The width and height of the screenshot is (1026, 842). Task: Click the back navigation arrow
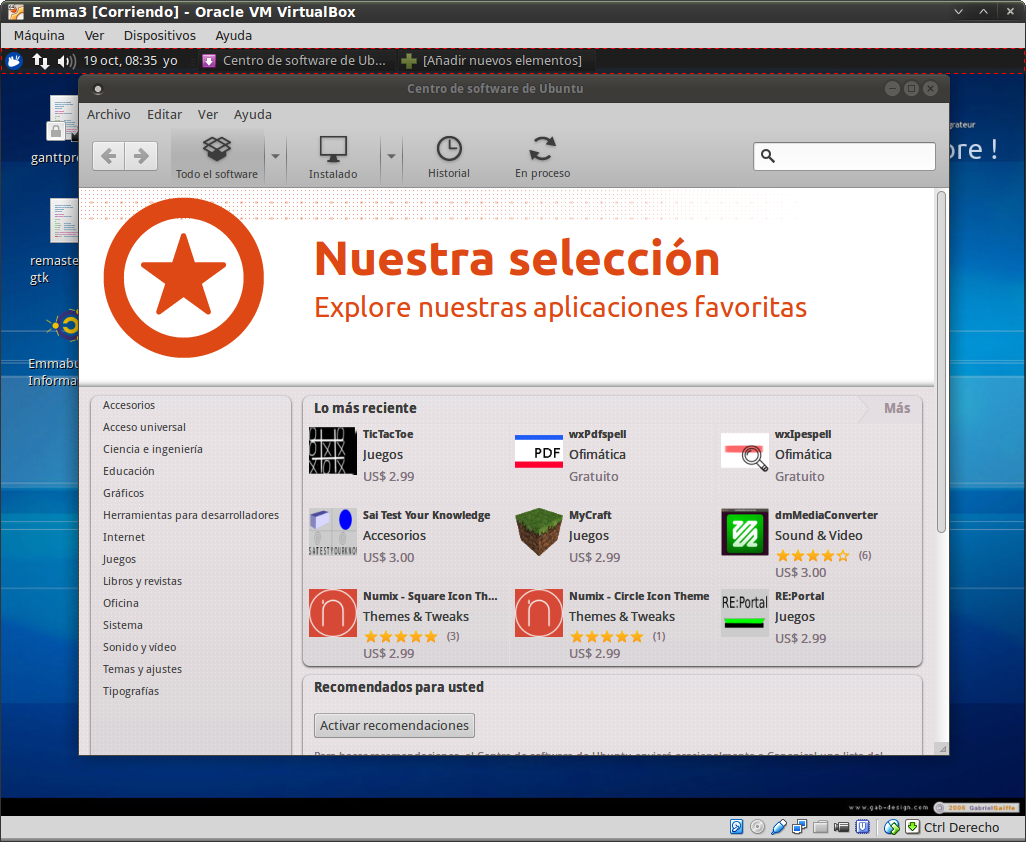pyautogui.click(x=109, y=156)
